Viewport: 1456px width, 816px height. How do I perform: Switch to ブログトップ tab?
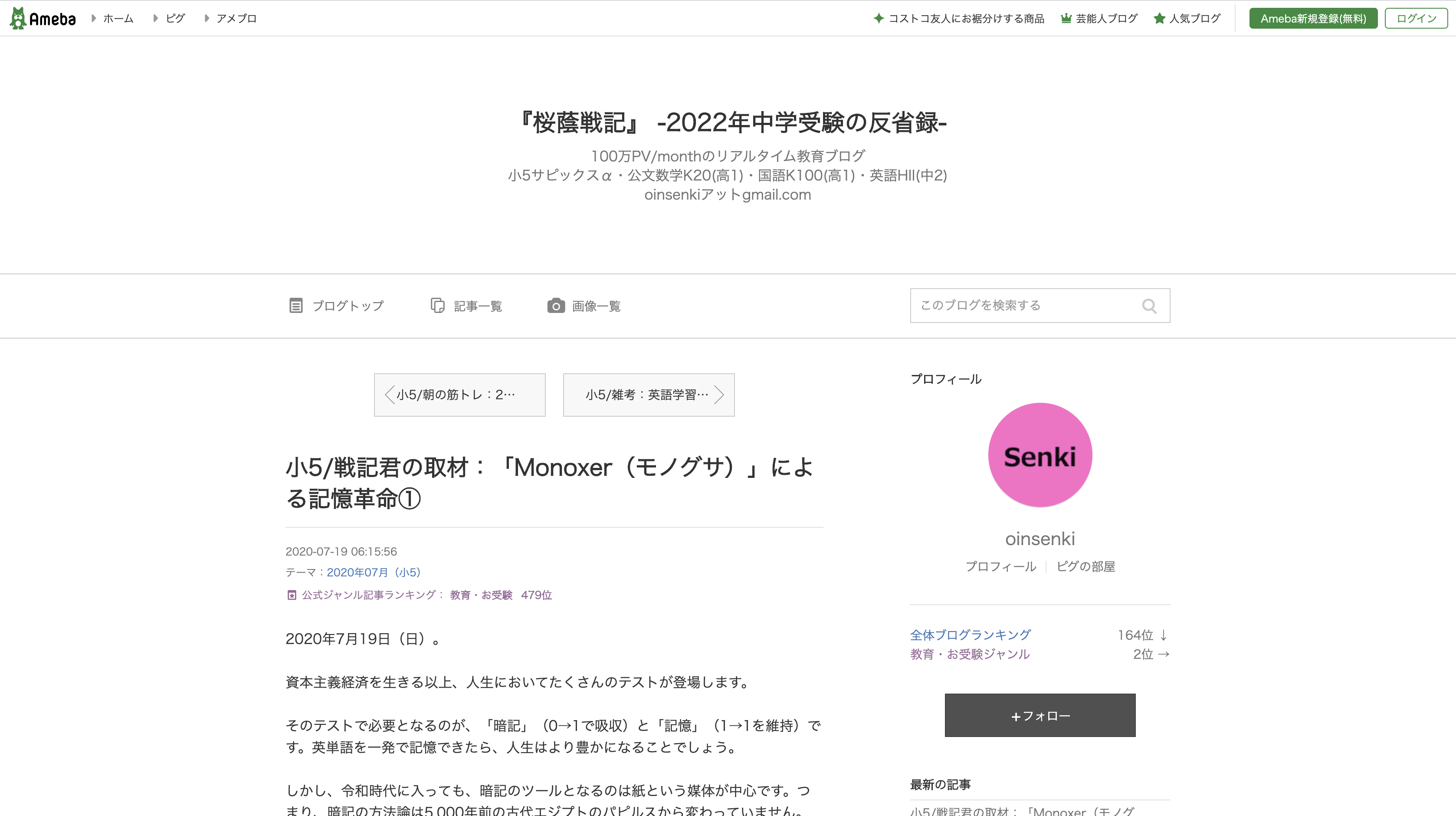pyautogui.click(x=348, y=306)
